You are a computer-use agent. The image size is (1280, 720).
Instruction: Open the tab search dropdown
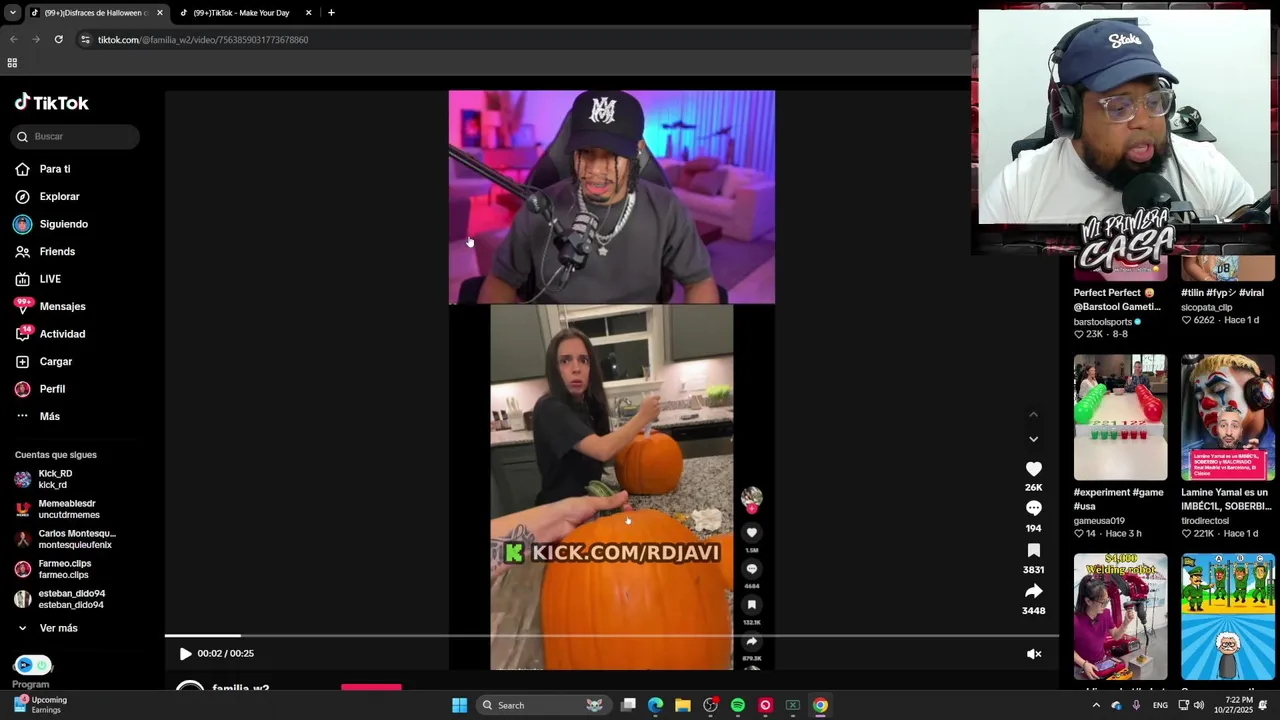tap(13, 13)
